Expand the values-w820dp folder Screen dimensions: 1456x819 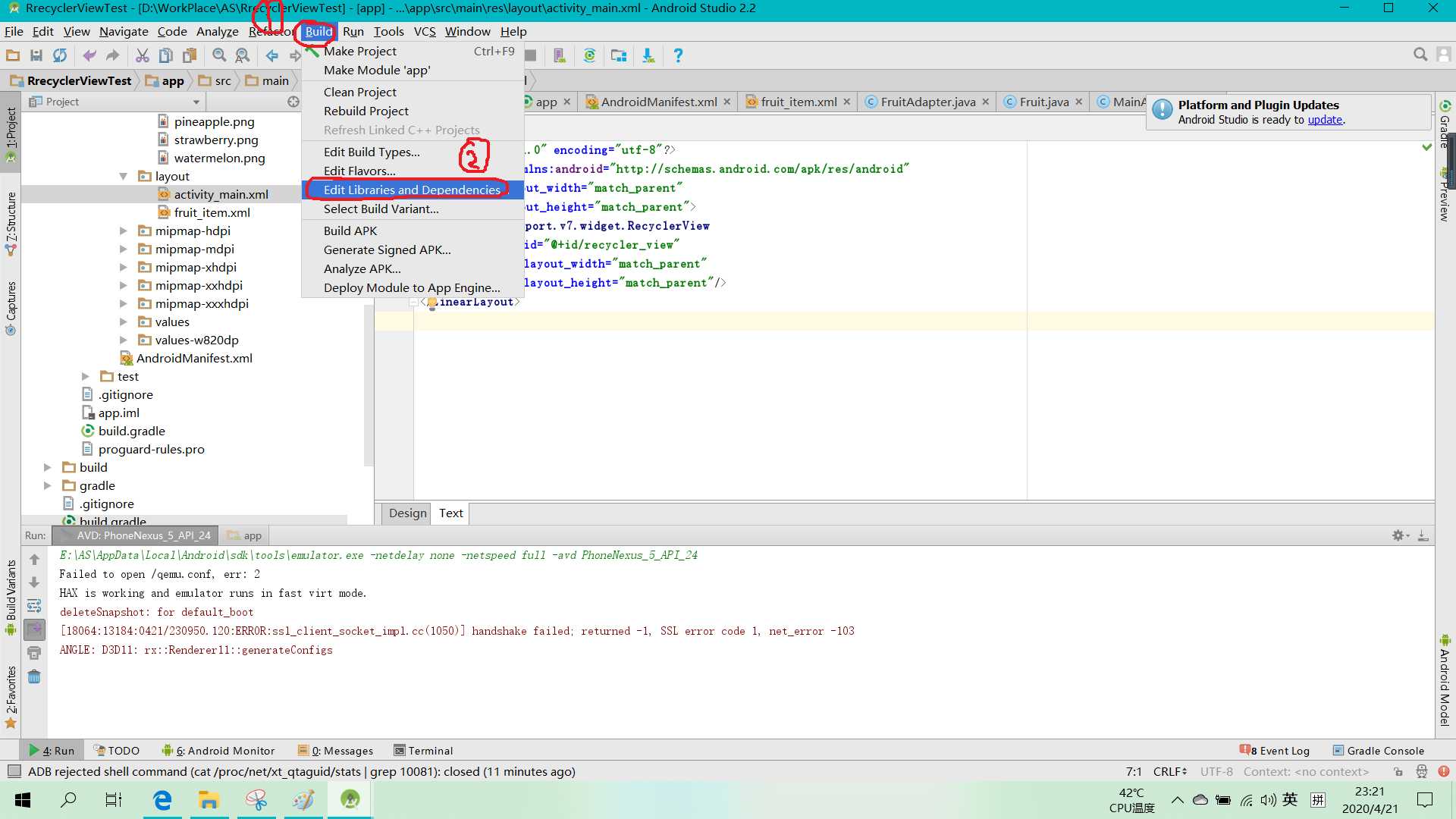click(x=123, y=340)
